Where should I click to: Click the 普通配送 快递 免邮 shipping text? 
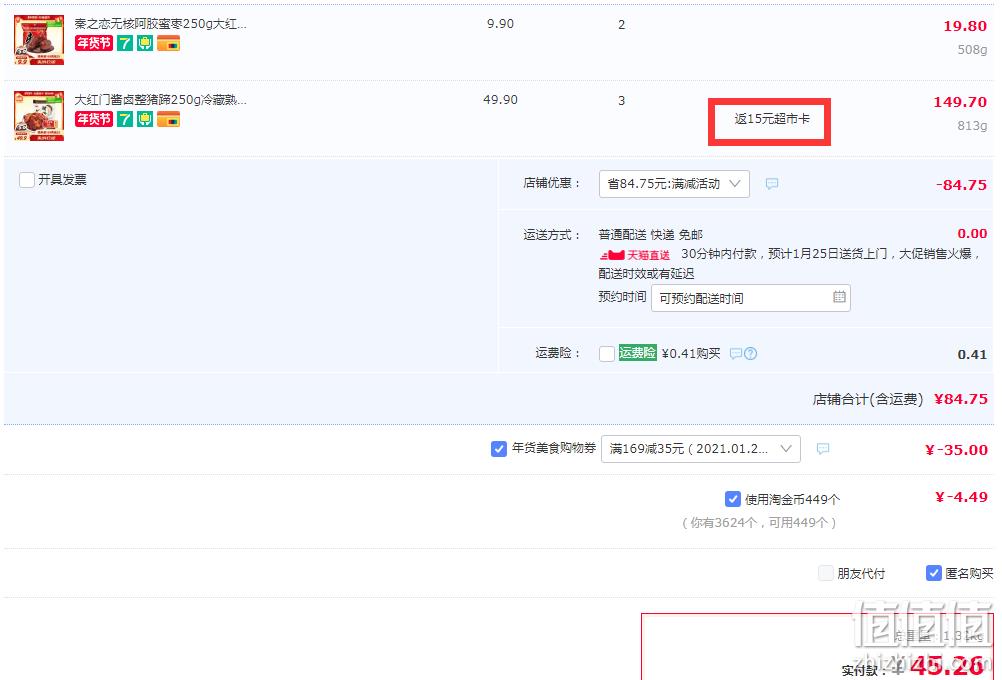pos(651,235)
